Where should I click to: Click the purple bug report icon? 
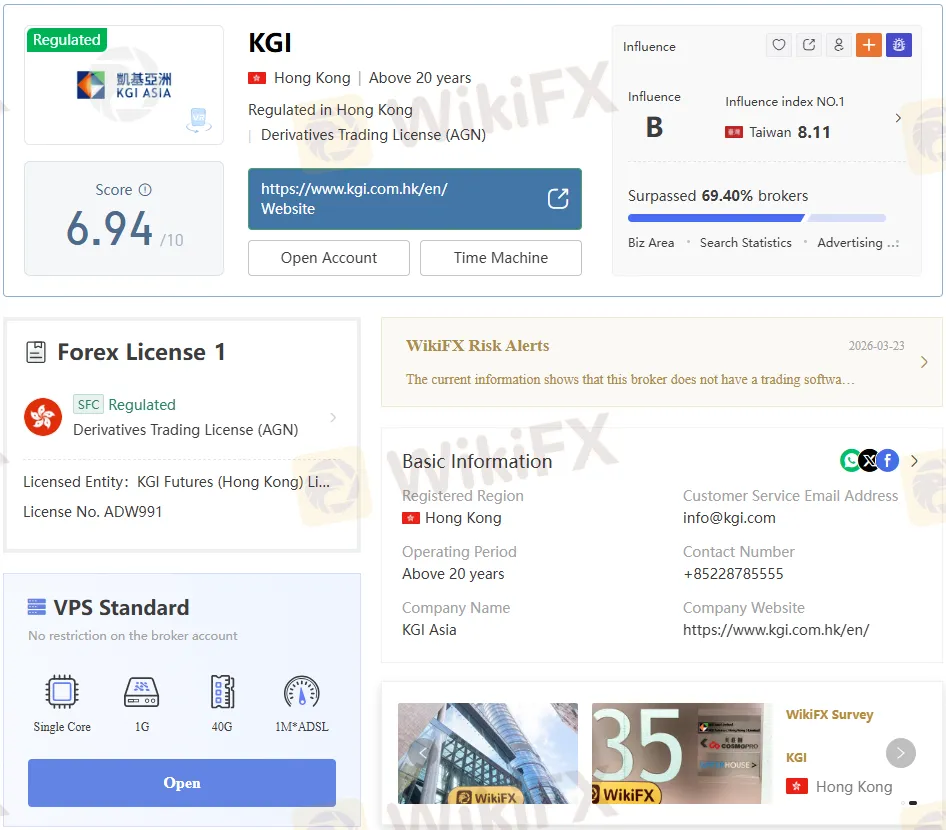(899, 45)
